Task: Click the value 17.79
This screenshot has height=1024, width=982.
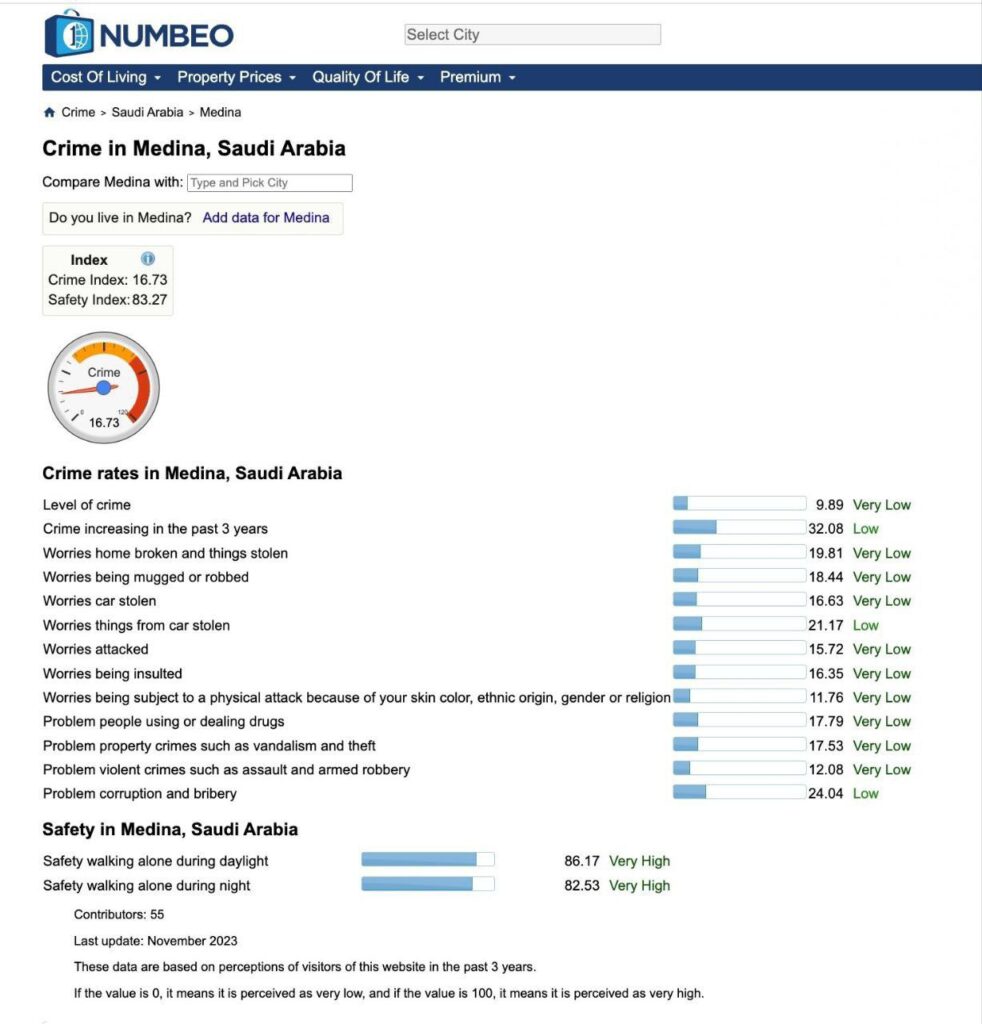Action: (x=826, y=722)
